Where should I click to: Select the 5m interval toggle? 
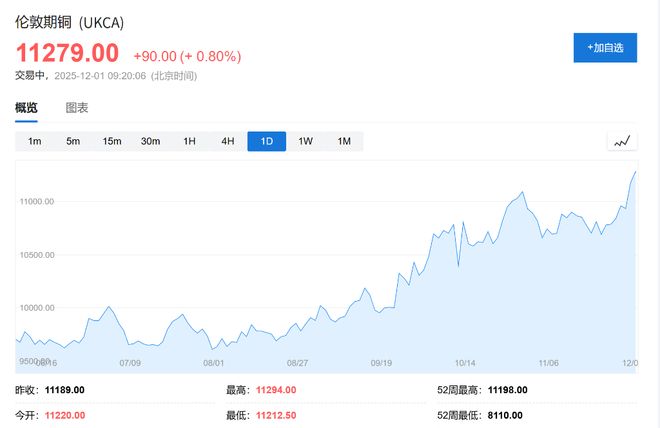pos(73,141)
